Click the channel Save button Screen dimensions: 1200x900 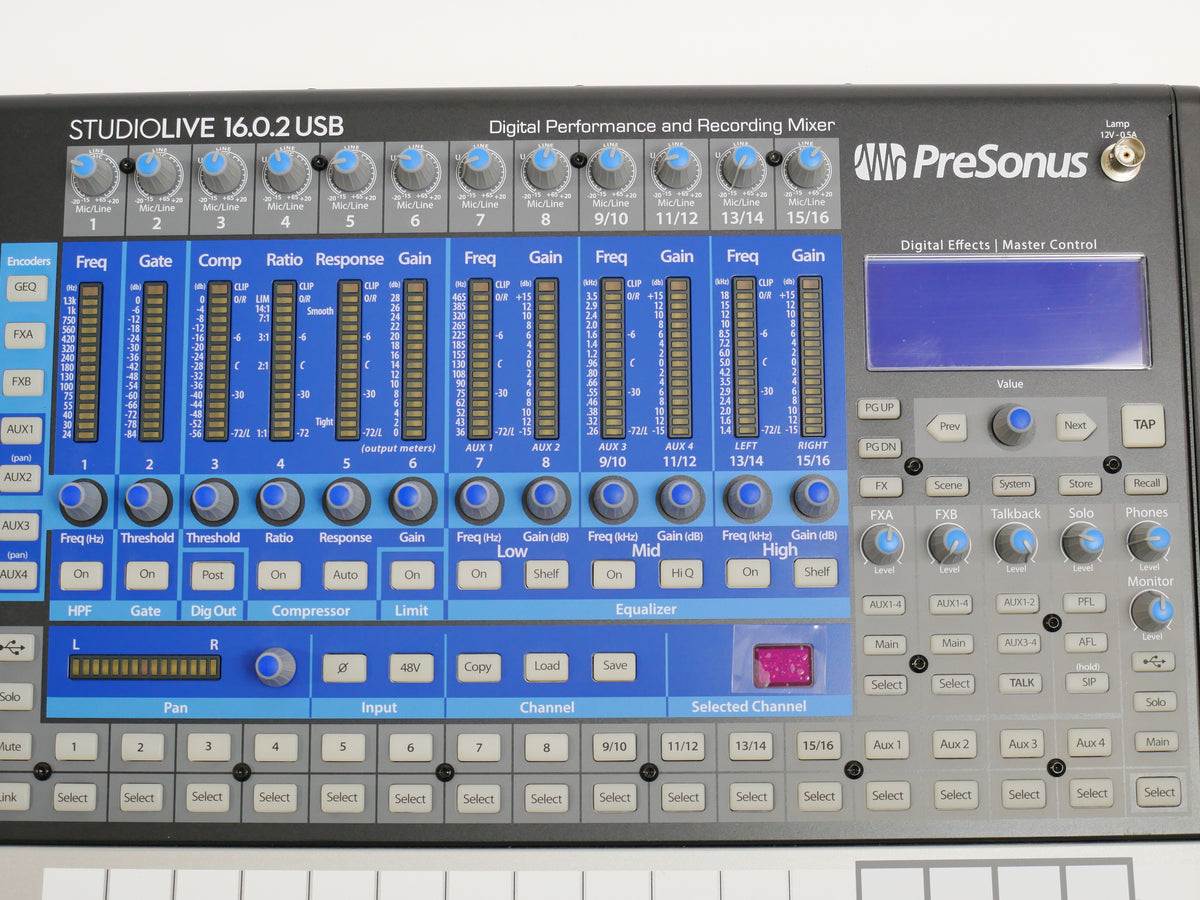(614, 666)
